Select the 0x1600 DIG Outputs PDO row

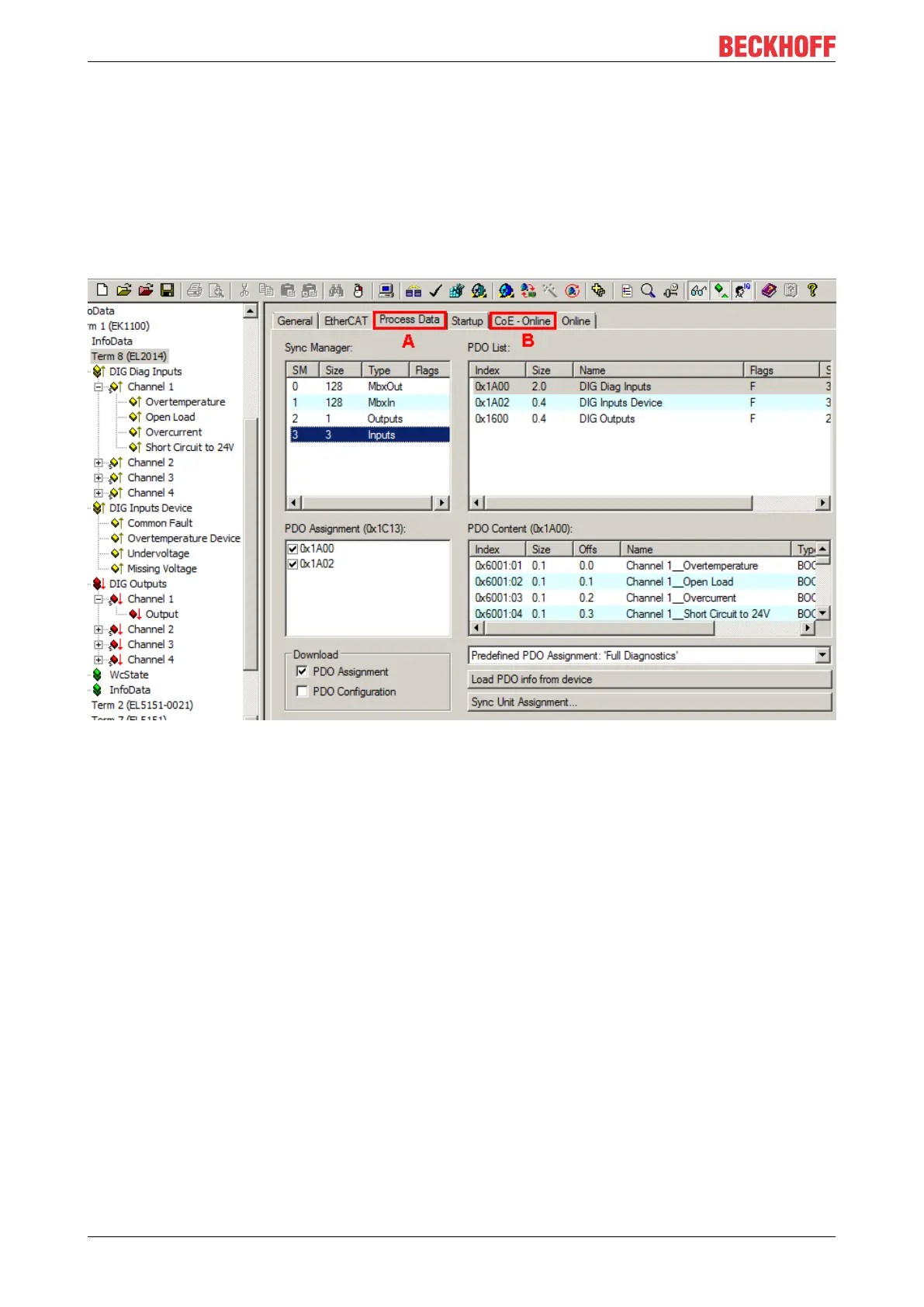tap(649, 419)
